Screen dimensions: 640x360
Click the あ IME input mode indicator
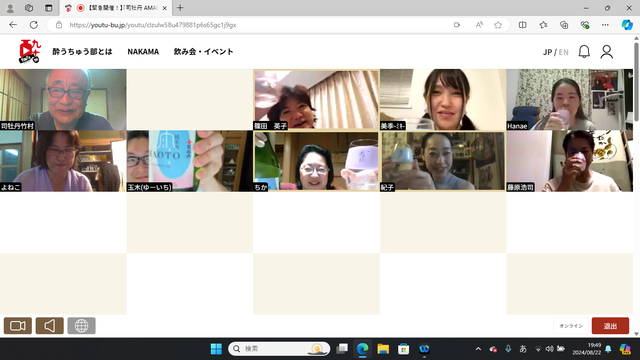523,349
